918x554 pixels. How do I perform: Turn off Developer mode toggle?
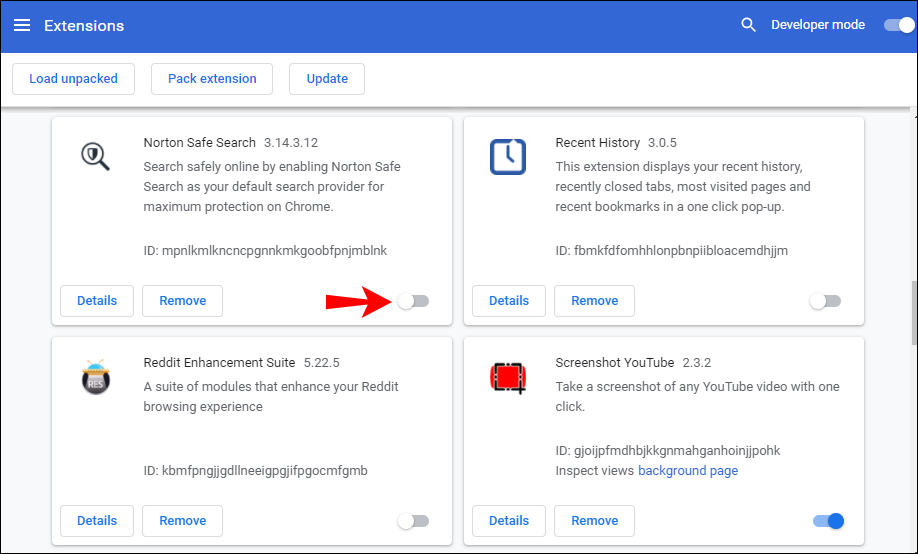pos(899,25)
